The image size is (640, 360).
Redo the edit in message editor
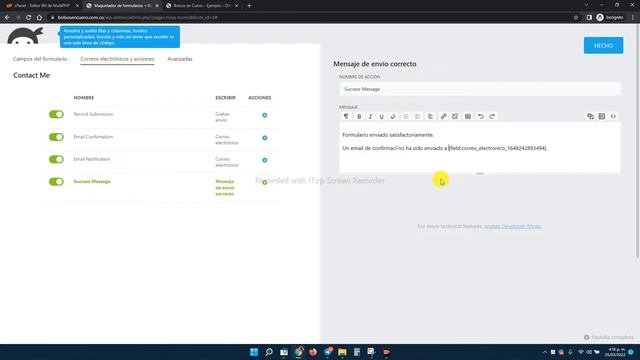click(x=492, y=116)
